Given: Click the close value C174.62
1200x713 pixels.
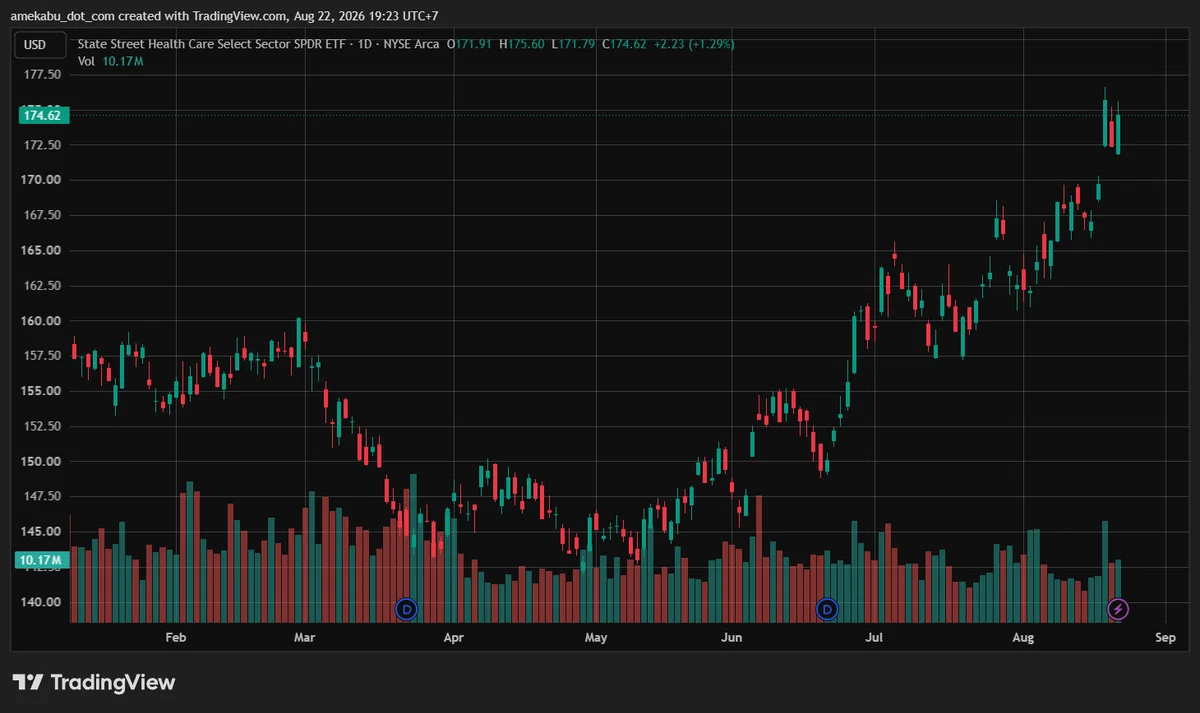Looking at the screenshot, I should pos(625,44).
